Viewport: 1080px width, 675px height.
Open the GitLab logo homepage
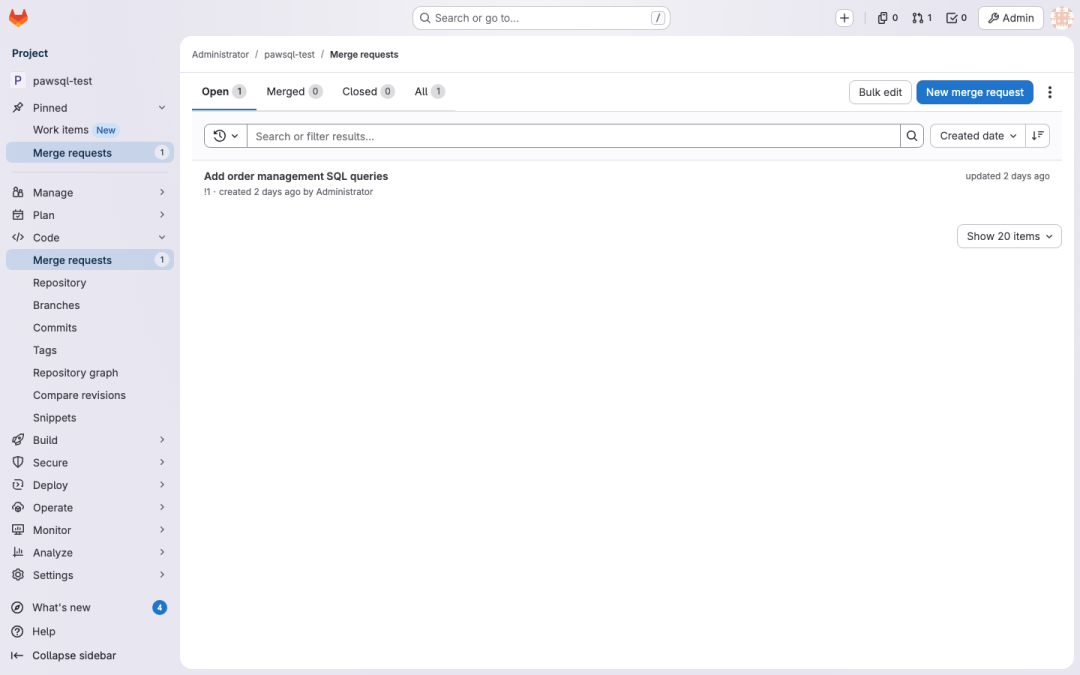(x=19, y=18)
